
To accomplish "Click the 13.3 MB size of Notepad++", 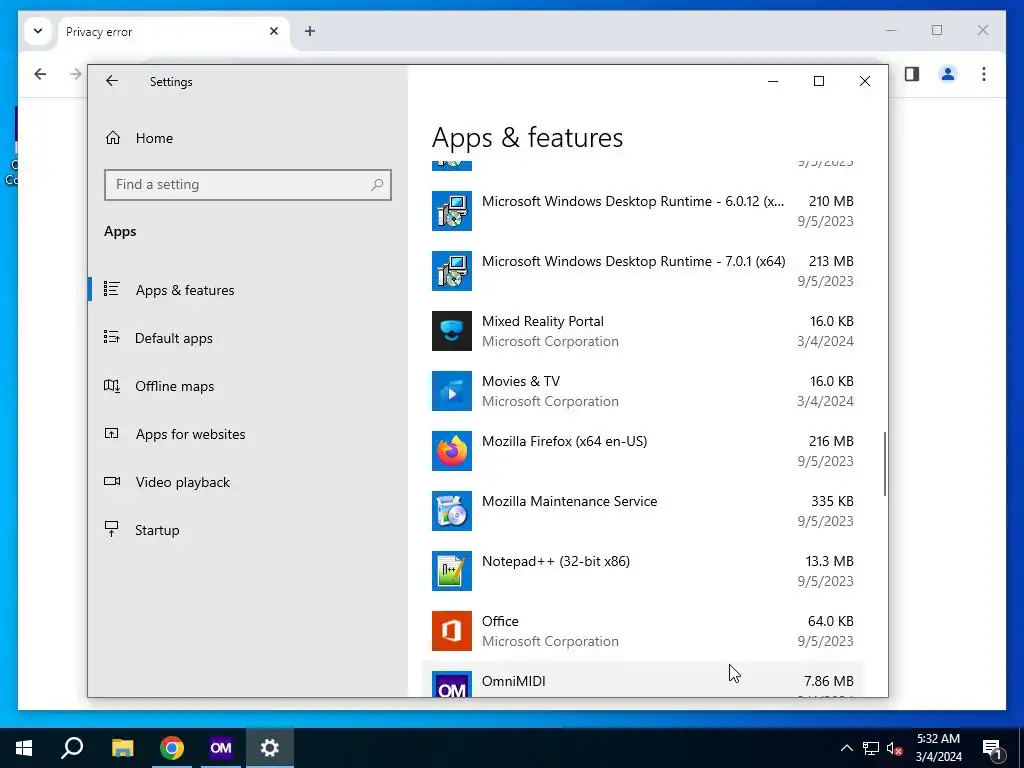I will point(829,562).
